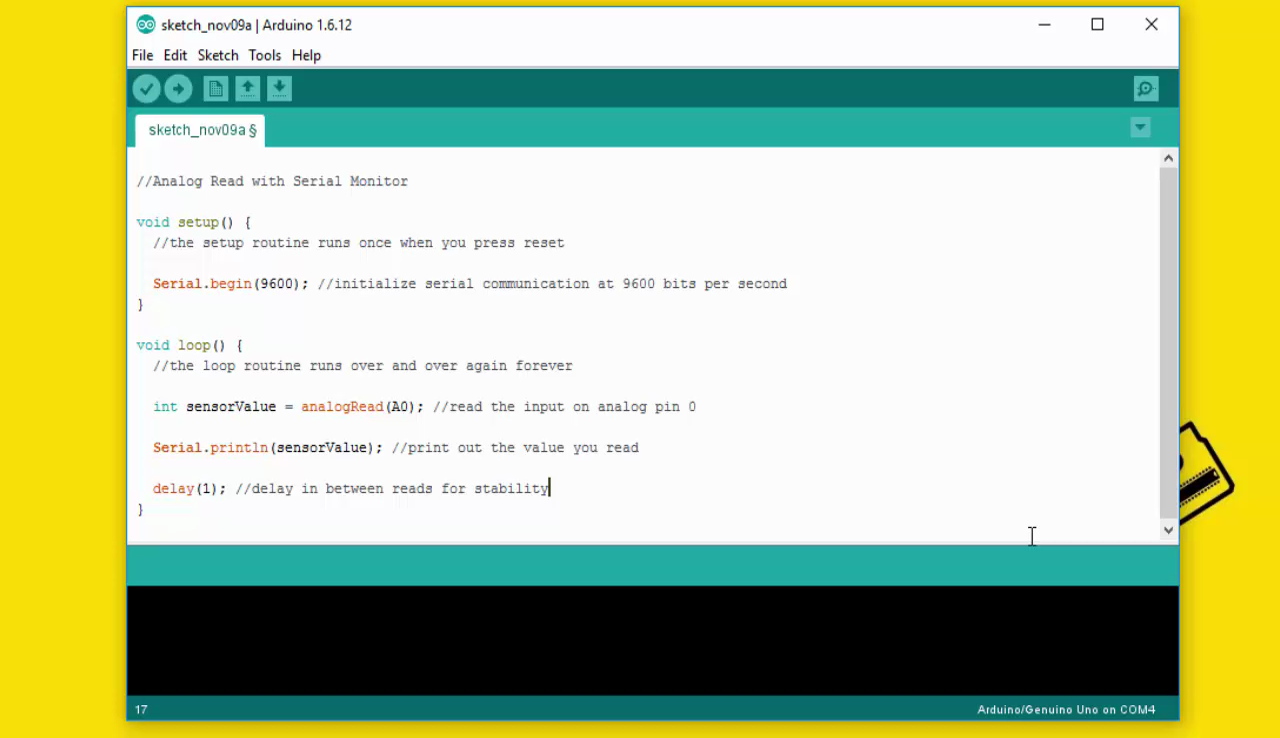Click comment "//read the input on analog pin 0"
Screen dimensions: 1280x738
[565, 407]
